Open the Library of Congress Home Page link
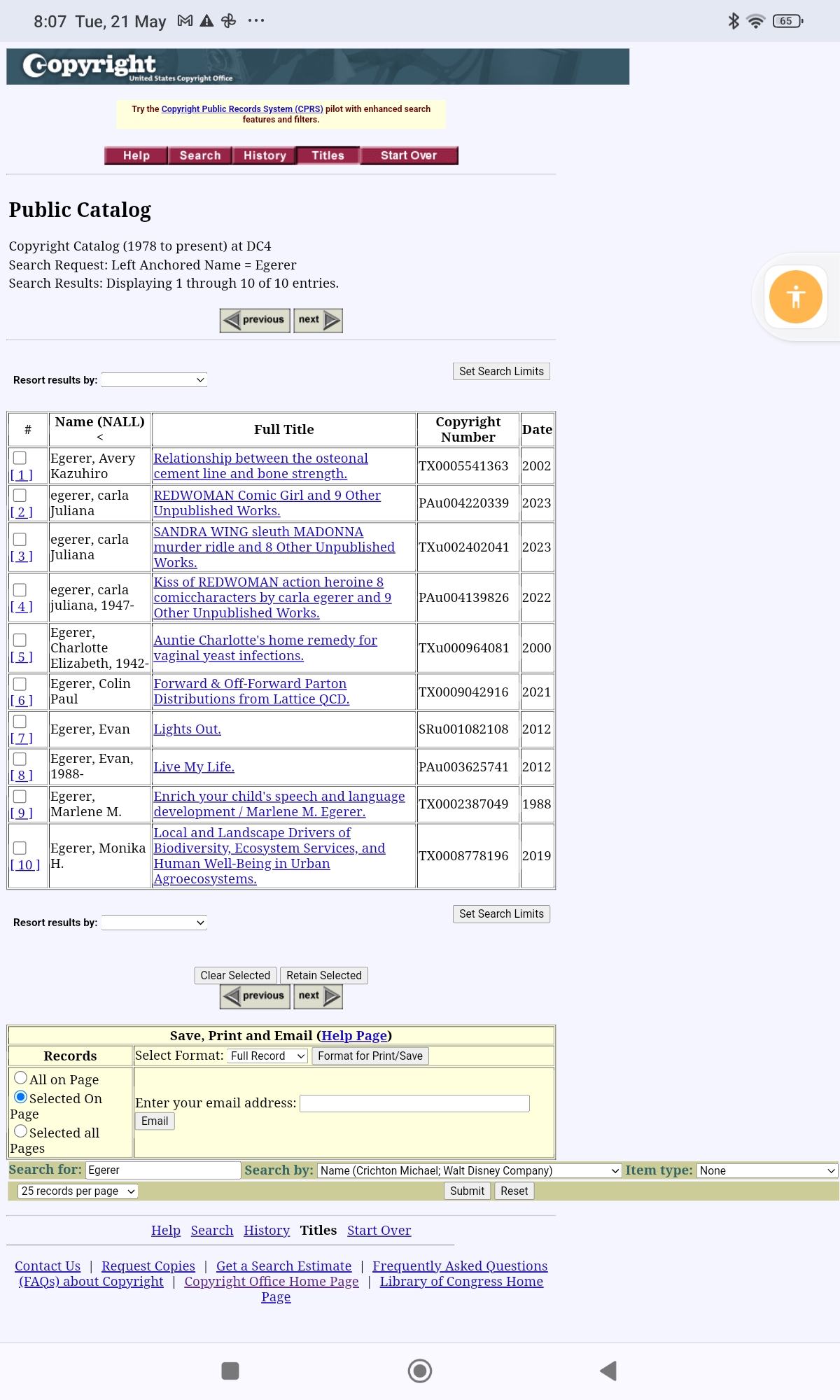840x1400 pixels. (461, 1281)
